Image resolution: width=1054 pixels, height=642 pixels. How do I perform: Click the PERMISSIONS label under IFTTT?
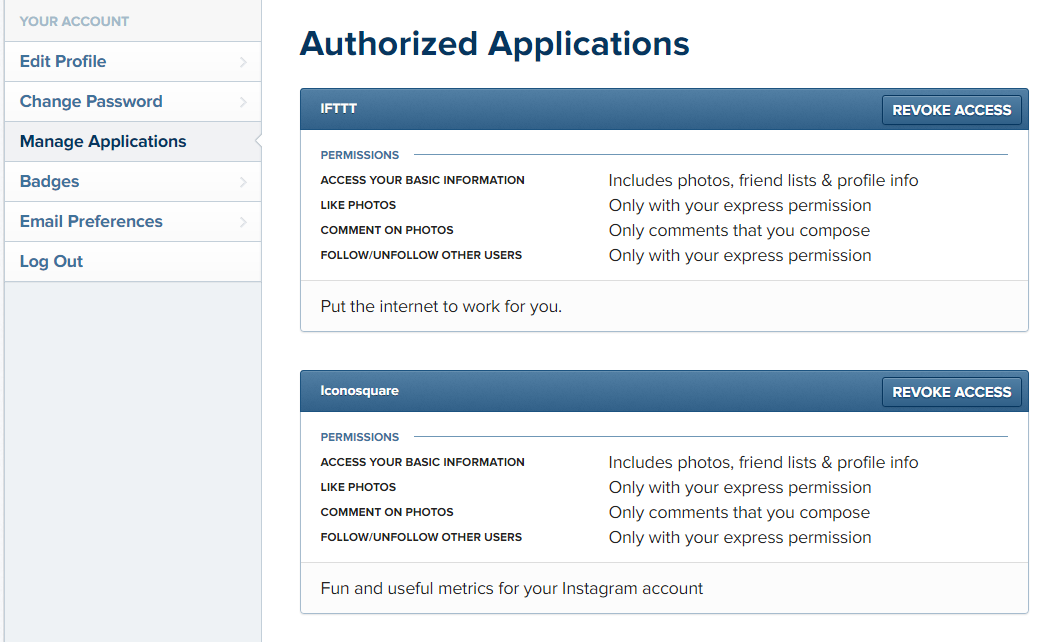click(x=360, y=155)
